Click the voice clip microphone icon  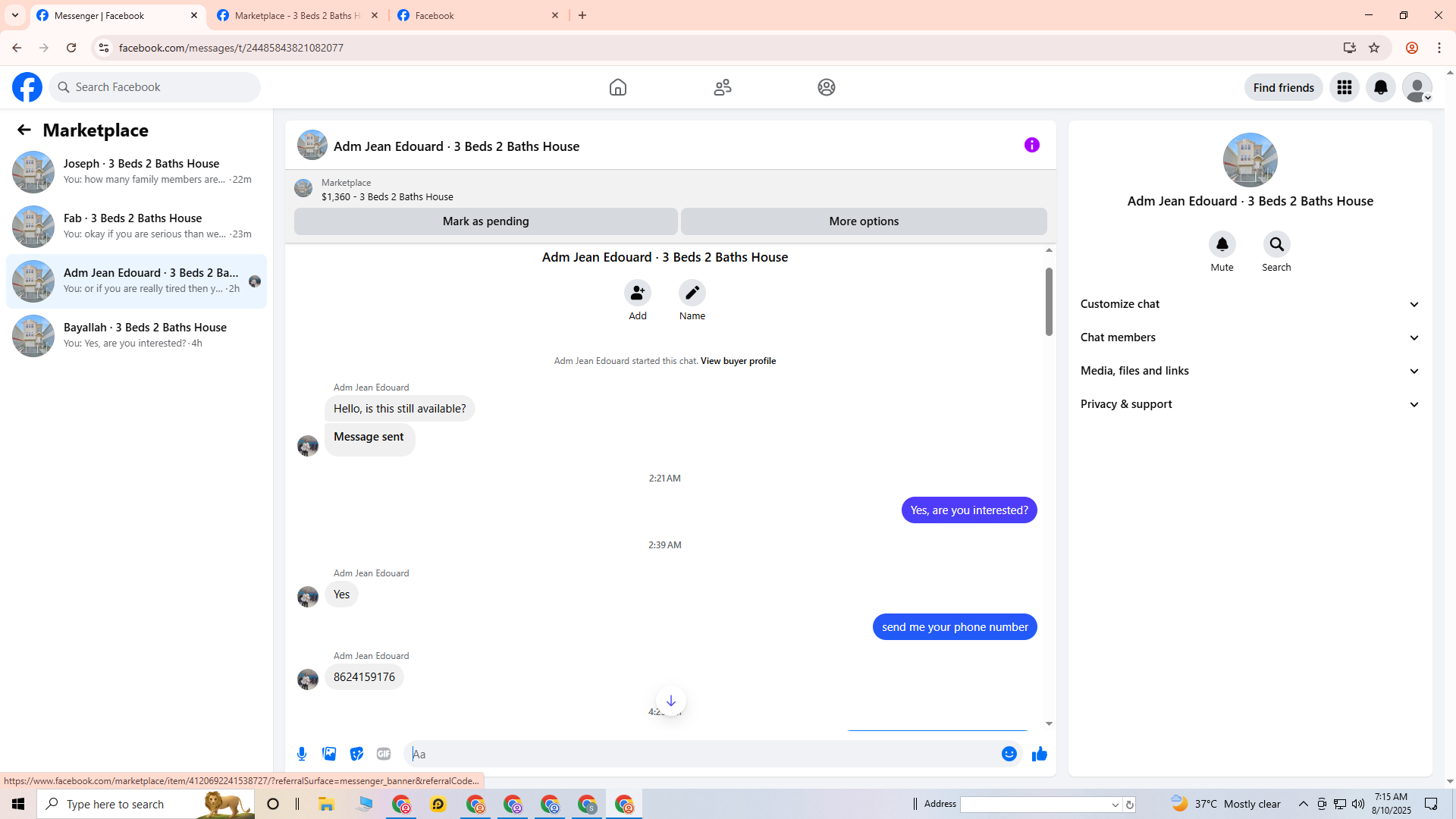pos(302,754)
